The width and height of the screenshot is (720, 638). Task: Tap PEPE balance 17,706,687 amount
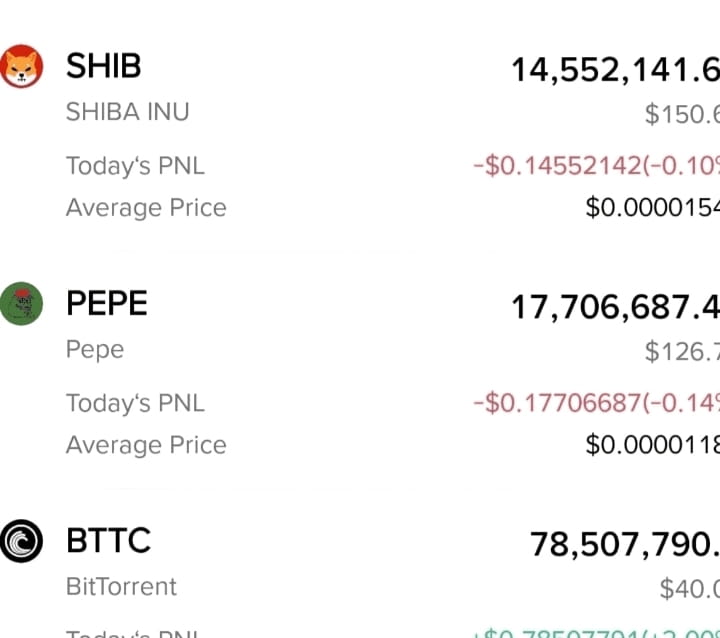[615, 307]
